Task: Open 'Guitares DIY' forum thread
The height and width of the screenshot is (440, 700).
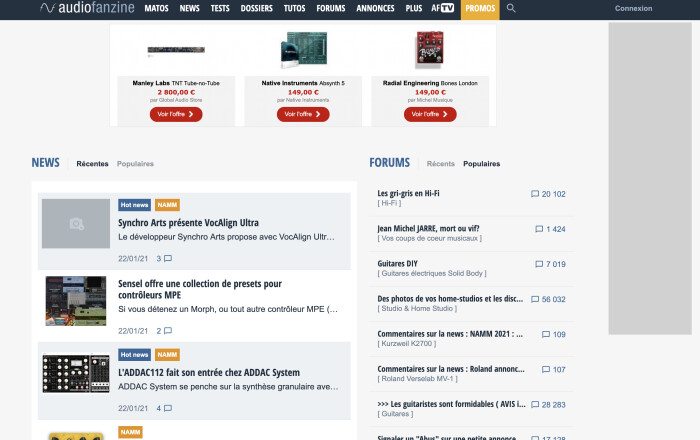Action: [397, 263]
